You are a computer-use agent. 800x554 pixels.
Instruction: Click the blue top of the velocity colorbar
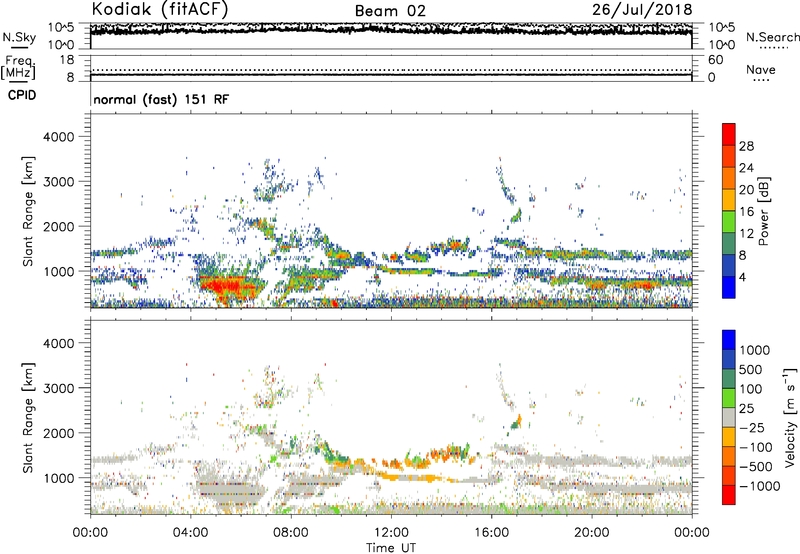click(729, 340)
